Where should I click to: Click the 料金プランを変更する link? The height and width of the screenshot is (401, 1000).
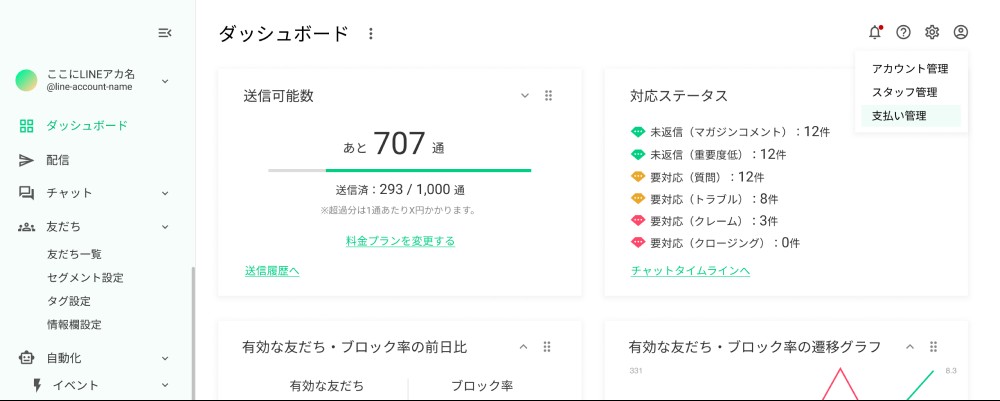click(x=400, y=241)
